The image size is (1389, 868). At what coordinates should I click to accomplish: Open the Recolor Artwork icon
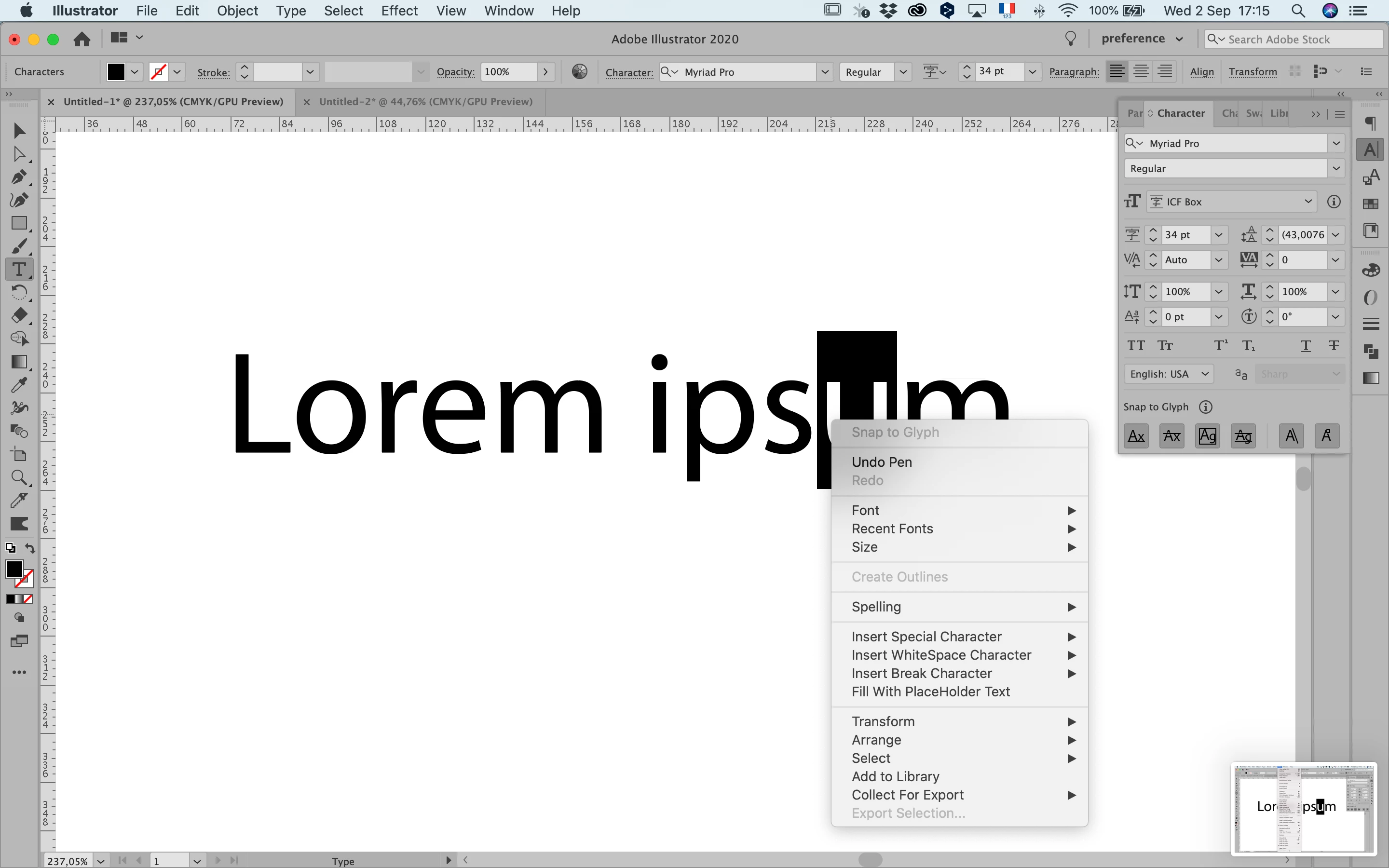click(x=580, y=72)
